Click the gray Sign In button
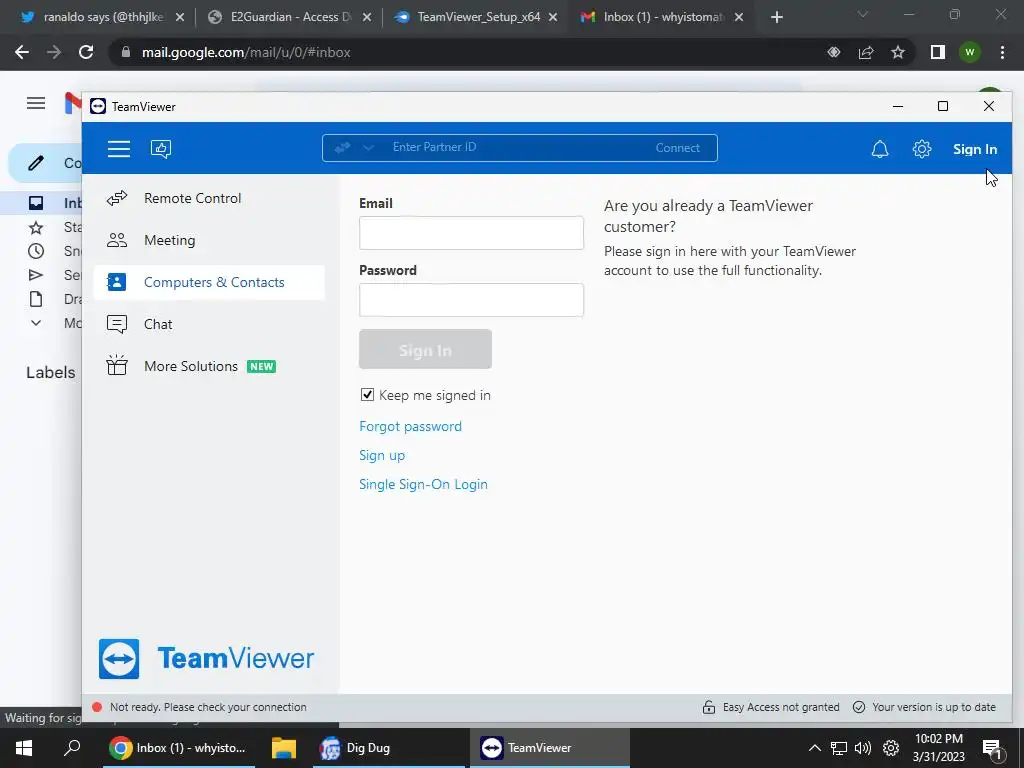This screenshot has height=768, width=1024. (x=425, y=349)
